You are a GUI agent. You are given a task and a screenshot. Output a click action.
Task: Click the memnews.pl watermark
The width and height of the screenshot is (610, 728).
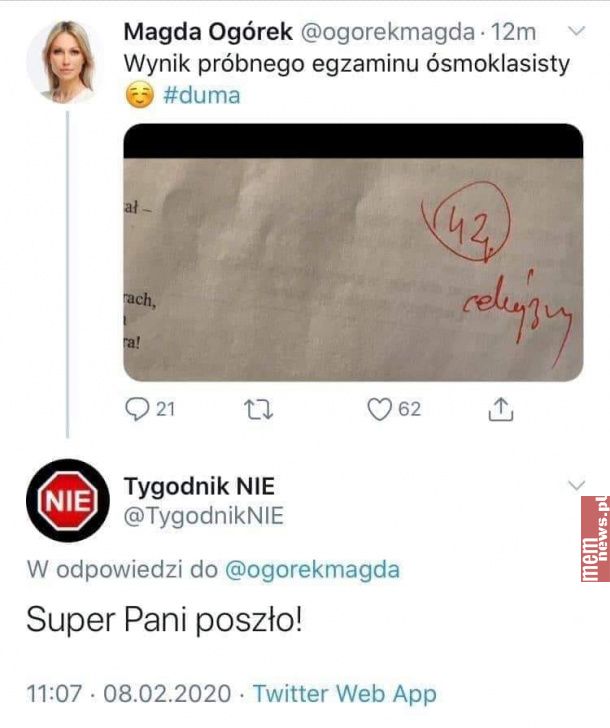[x=595, y=539]
